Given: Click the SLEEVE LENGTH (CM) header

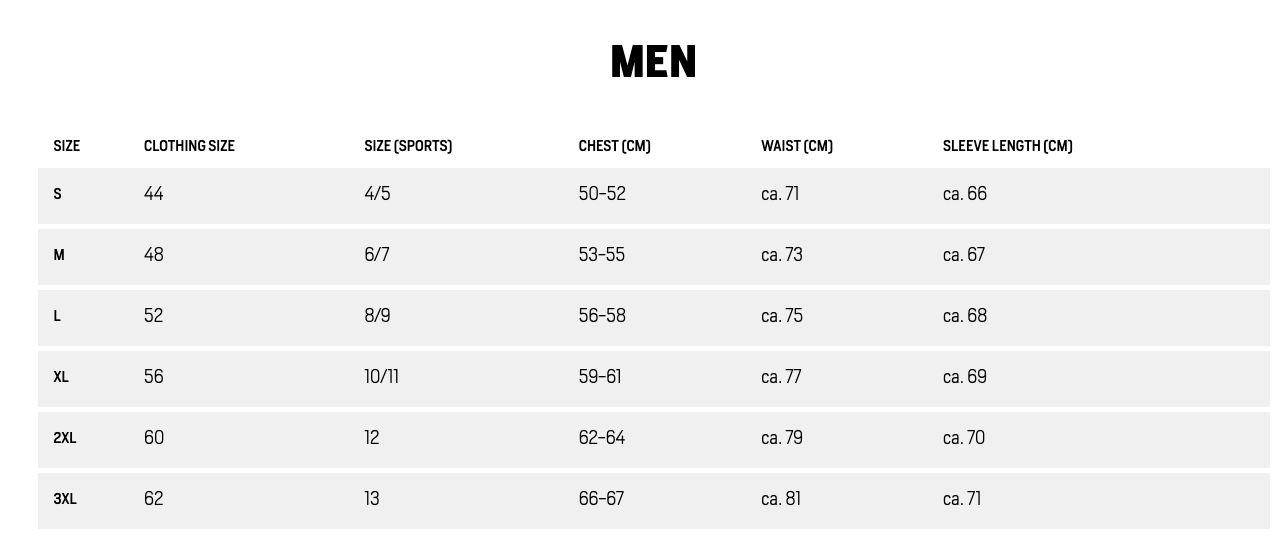Looking at the screenshot, I should click(x=1007, y=146).
